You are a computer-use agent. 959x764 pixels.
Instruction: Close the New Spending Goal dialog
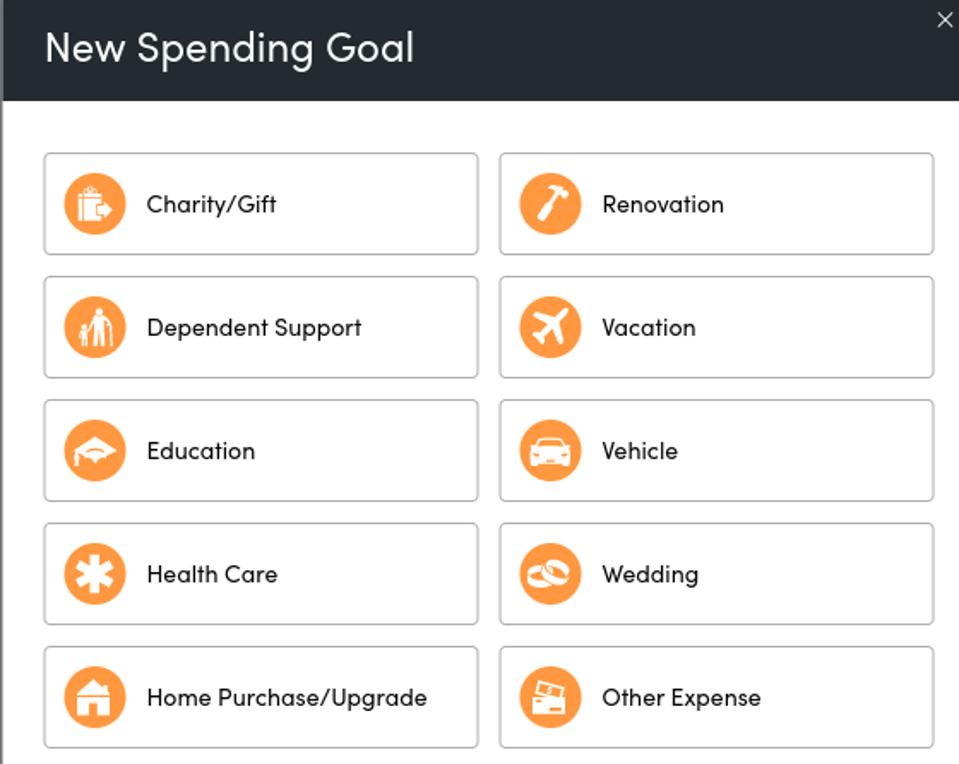click(944, 20)
